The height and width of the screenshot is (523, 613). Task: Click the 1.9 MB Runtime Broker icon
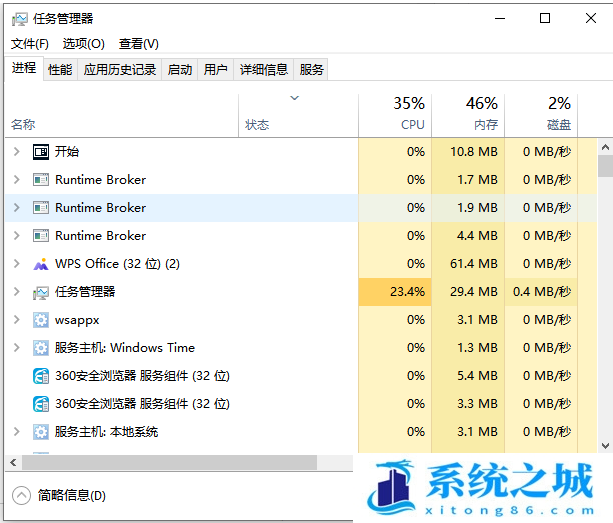pyautogui.click(x=41, y=208)
